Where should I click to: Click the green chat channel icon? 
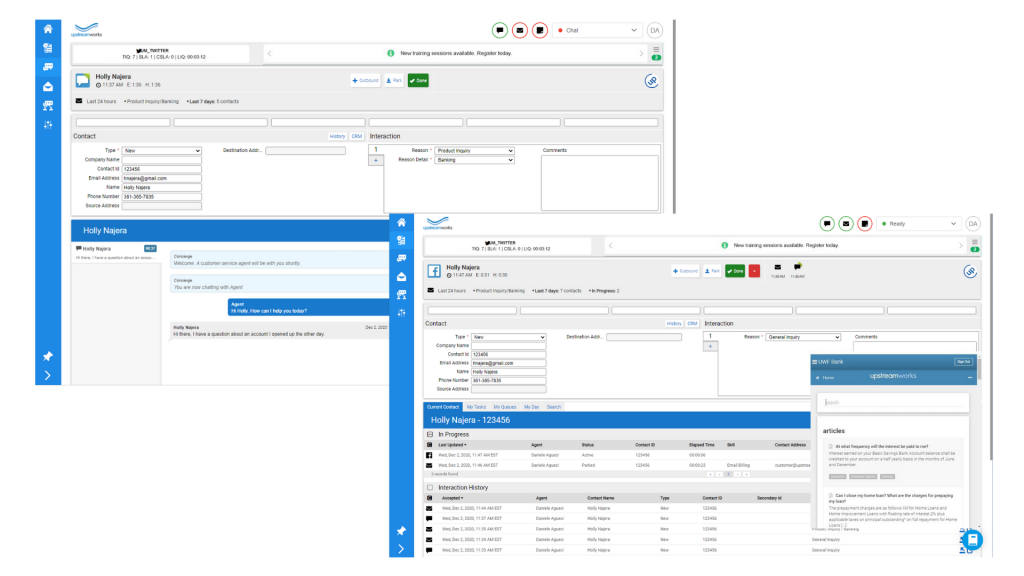pos(499,30)
